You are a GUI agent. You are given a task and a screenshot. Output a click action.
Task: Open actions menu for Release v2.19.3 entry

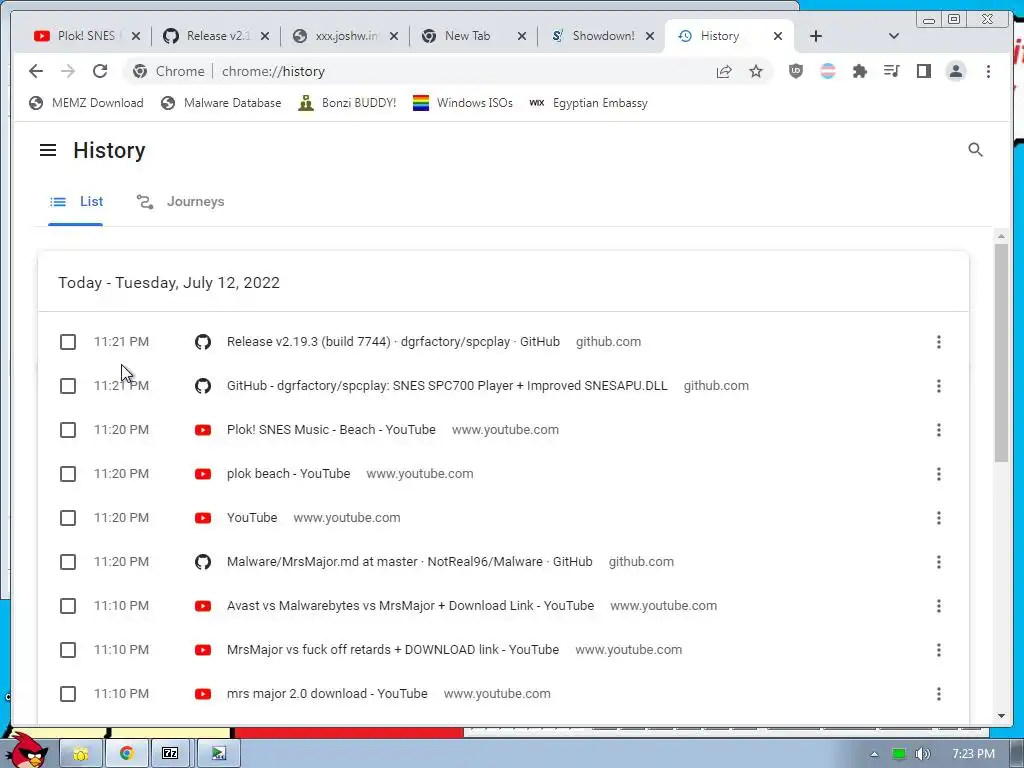[x=938, y=342]
